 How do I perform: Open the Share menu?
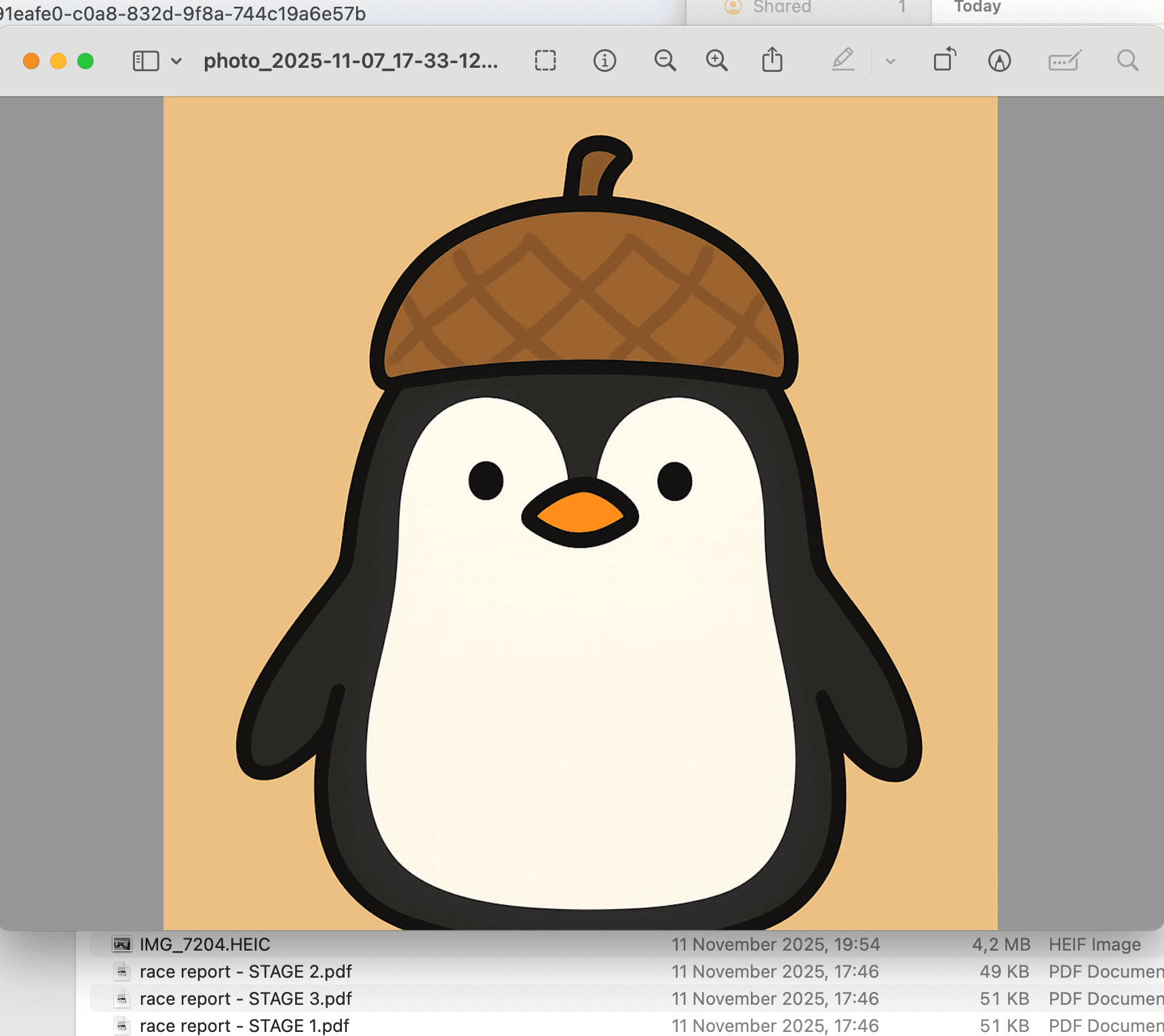[x=773, y=60]
